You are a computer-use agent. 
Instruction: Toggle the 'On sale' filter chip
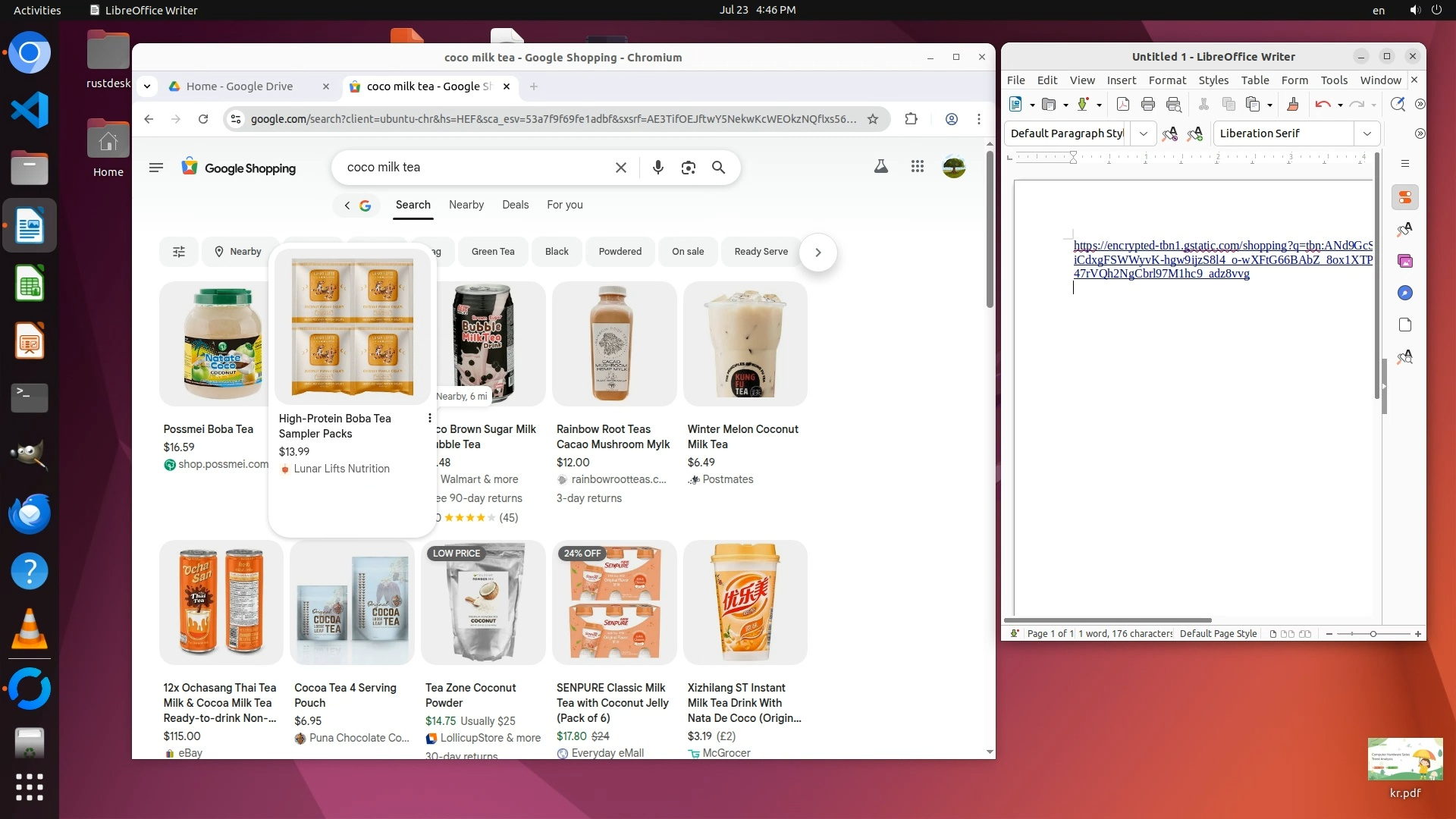coord(687,252)
